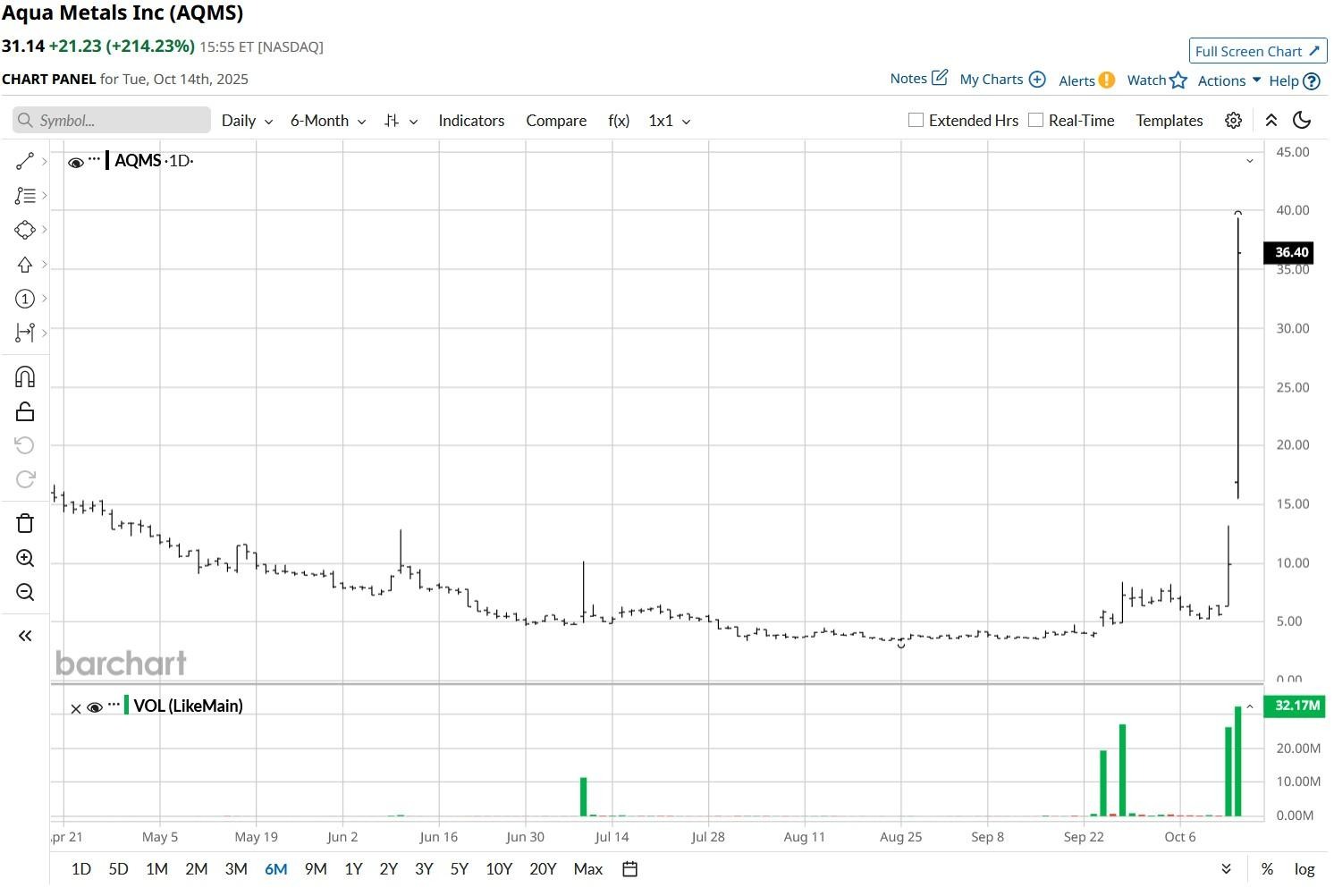Select the Max time range
This screenshot has width=1334, height=896.
click(x=588, y=869)
